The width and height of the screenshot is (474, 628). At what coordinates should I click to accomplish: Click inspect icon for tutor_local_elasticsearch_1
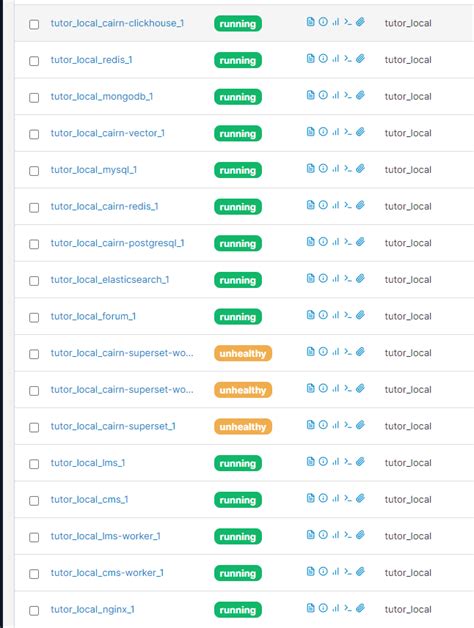[323, 279]
